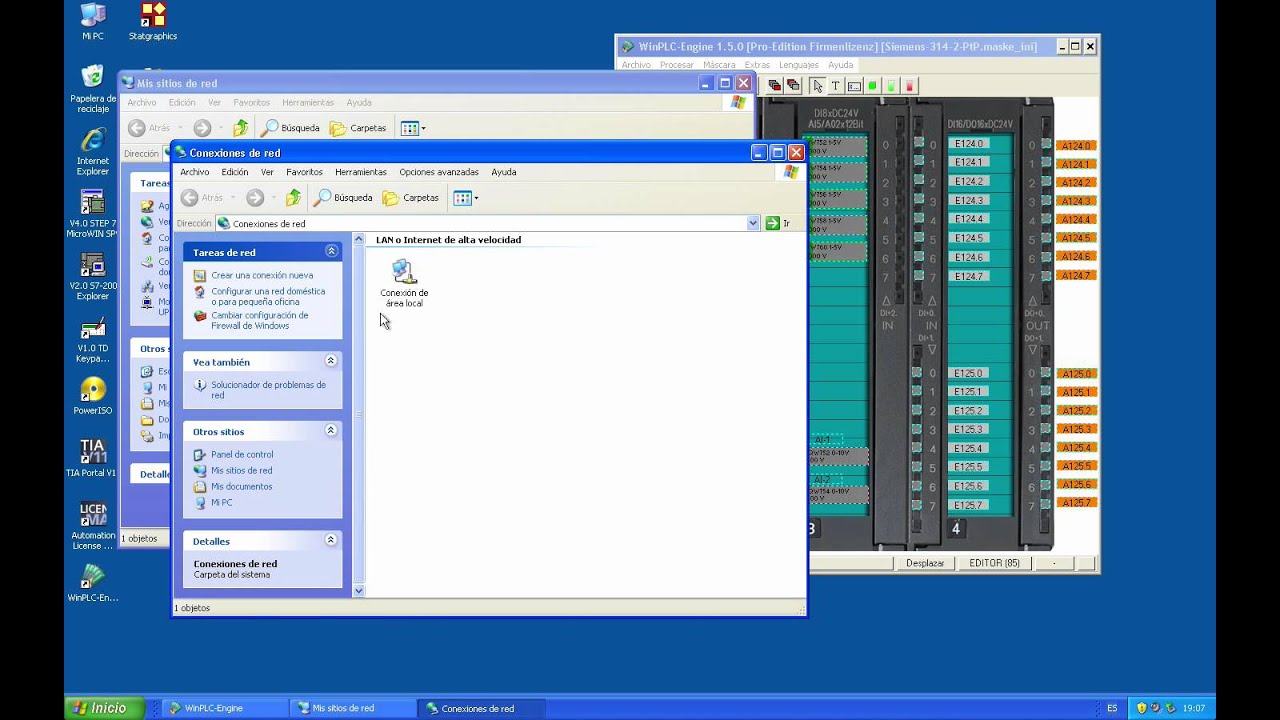This screenshot has width=1280, height=720.
Task: Open Internet Explorer desktop icon
Action: point(93,152)
